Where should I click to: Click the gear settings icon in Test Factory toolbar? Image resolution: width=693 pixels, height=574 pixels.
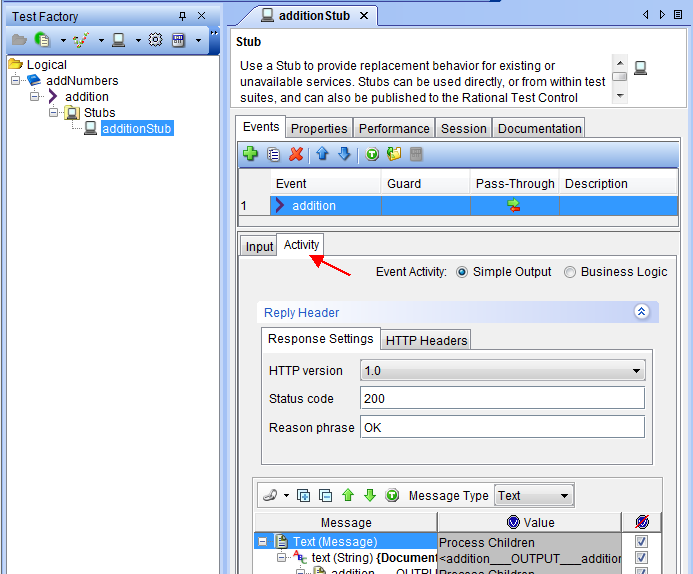pyautogui.click(x=155, y=40)
